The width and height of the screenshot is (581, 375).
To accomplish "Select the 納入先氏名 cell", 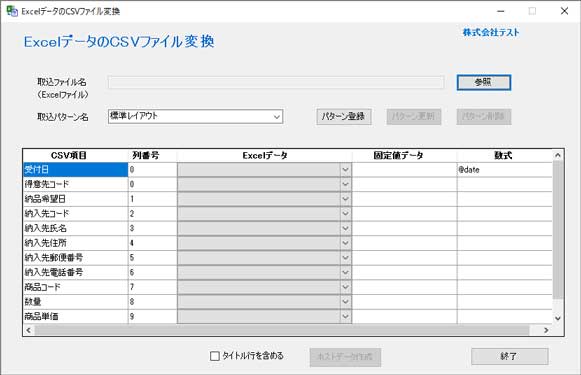I will pyautogui.click(x=76, y=228).
